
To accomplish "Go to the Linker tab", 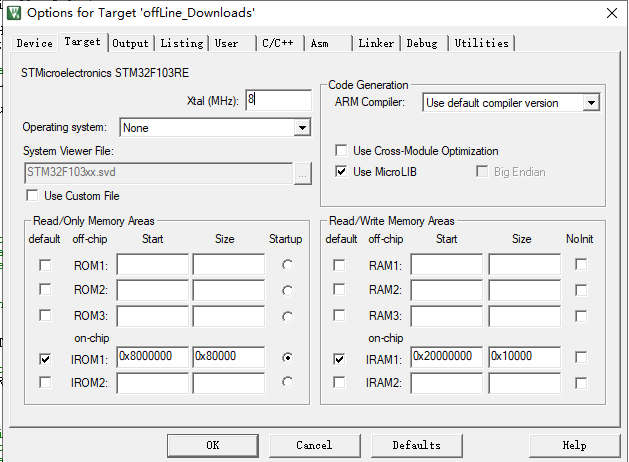I will point(376,43).
